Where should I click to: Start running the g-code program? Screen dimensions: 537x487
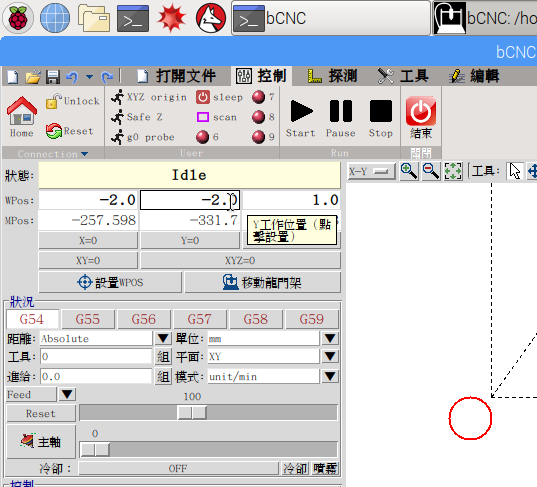click(x=301, y=118)
